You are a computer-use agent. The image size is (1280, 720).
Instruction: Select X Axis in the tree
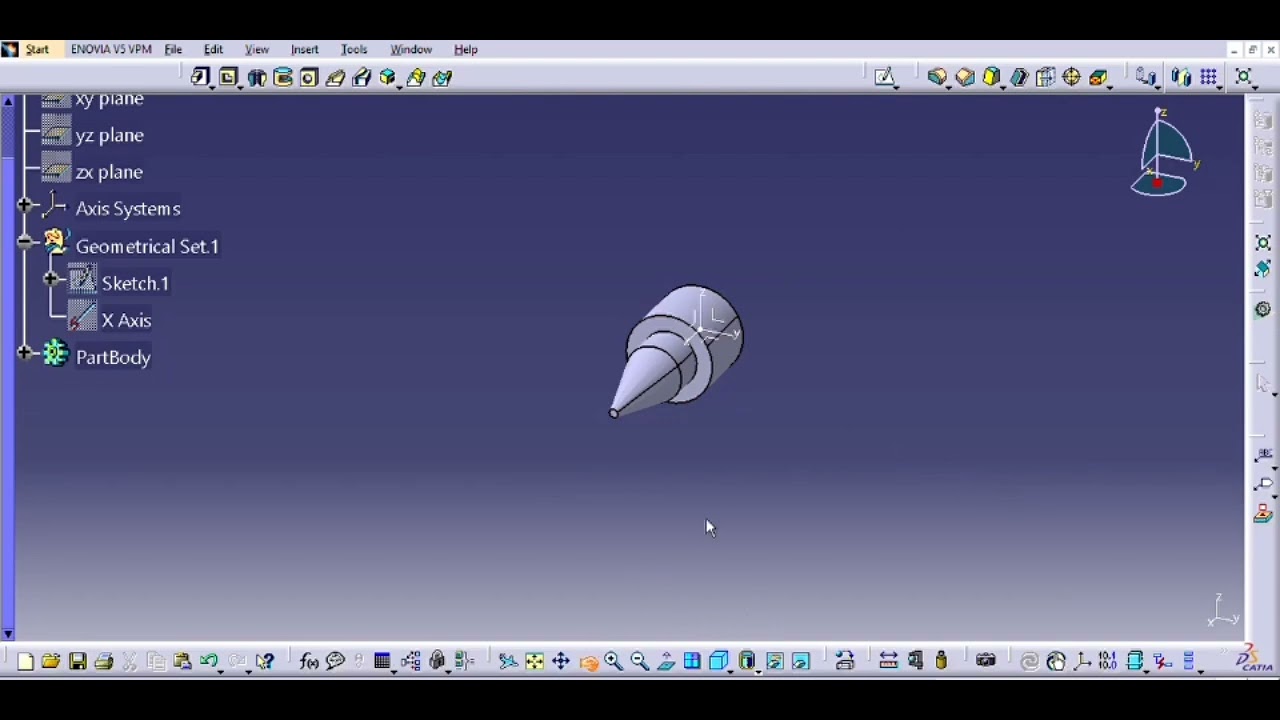126,320
